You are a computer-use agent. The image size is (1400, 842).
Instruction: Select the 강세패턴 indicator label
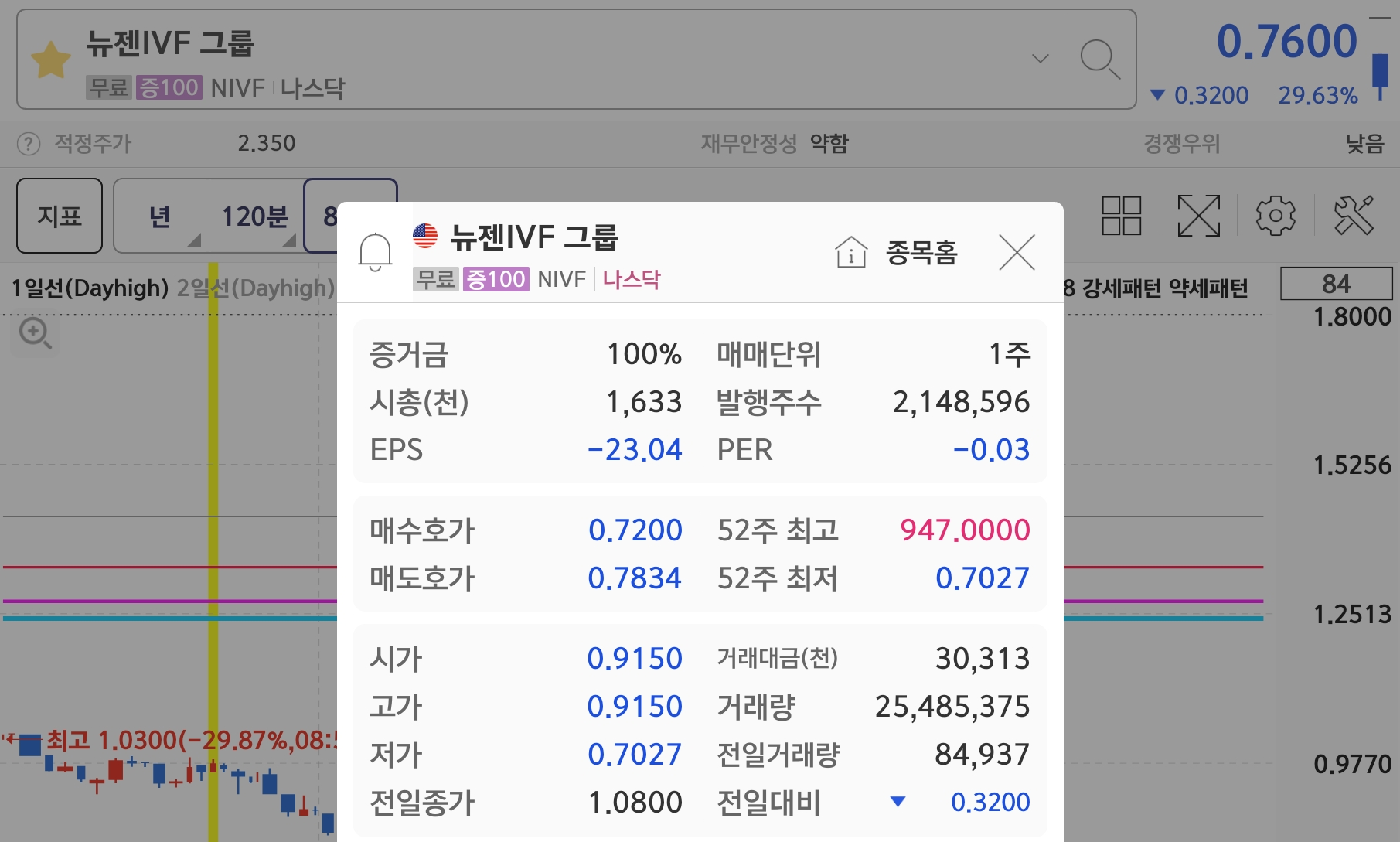[x=1121, y=288]
